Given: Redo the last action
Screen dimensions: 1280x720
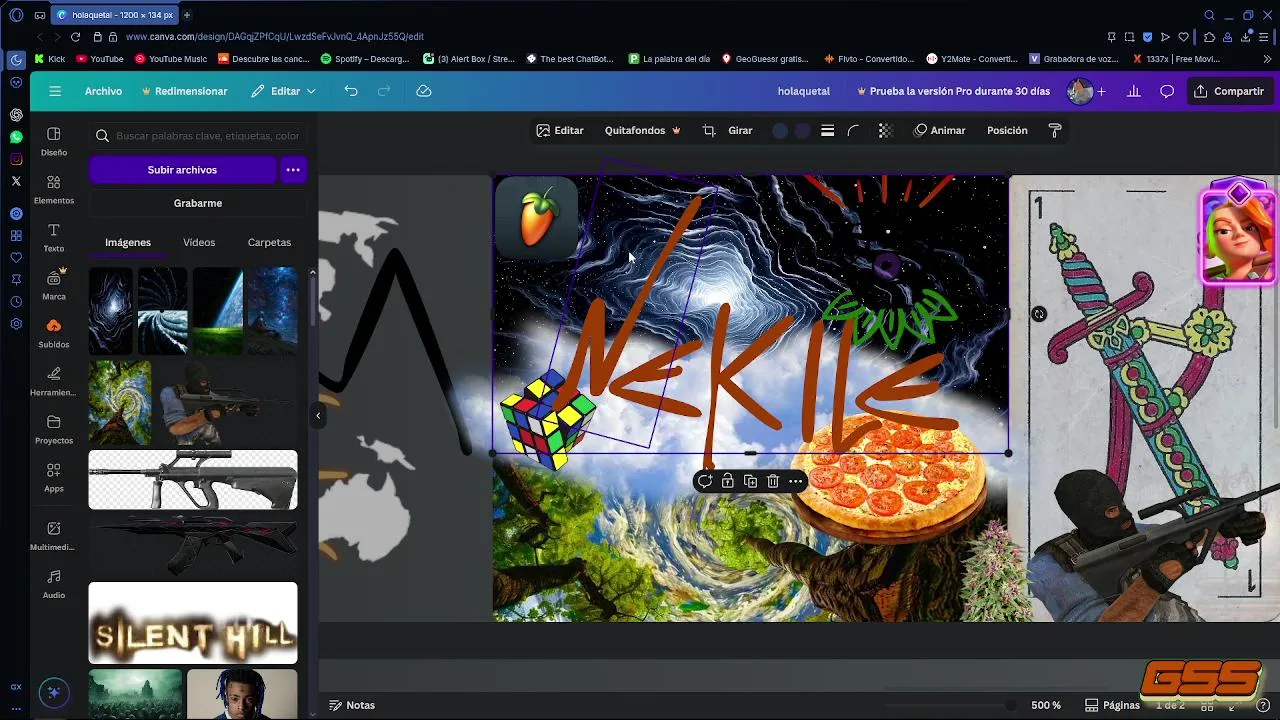Looking at the screenshot, I should point(384,91).
